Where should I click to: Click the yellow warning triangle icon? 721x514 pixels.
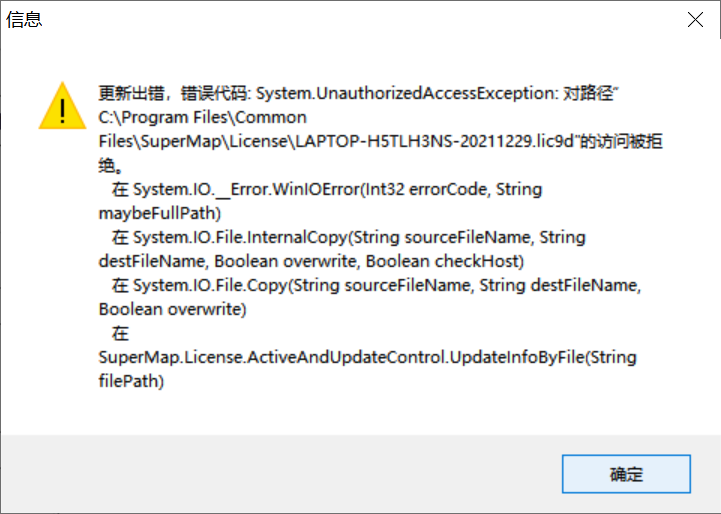(62, 106)
